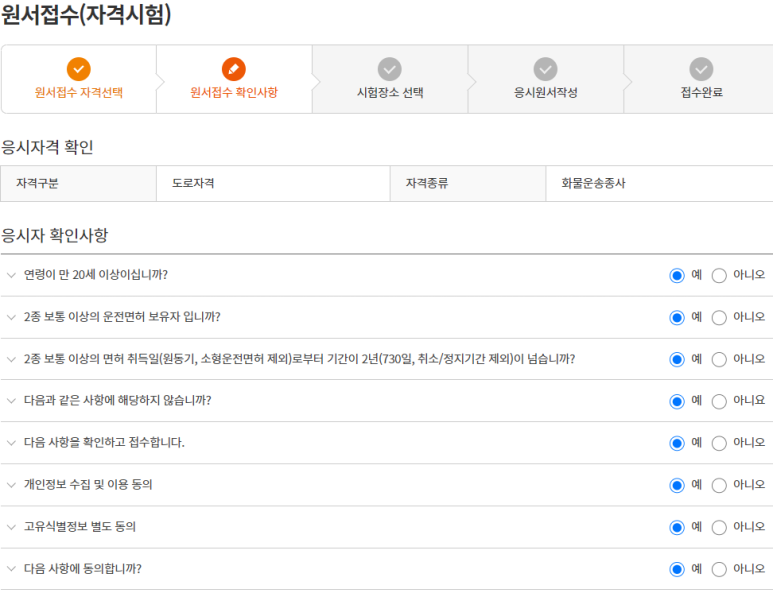
Task: Expand the 개인정보 수집 및 이용 동의 chevron
Action: tap(11, 485)
